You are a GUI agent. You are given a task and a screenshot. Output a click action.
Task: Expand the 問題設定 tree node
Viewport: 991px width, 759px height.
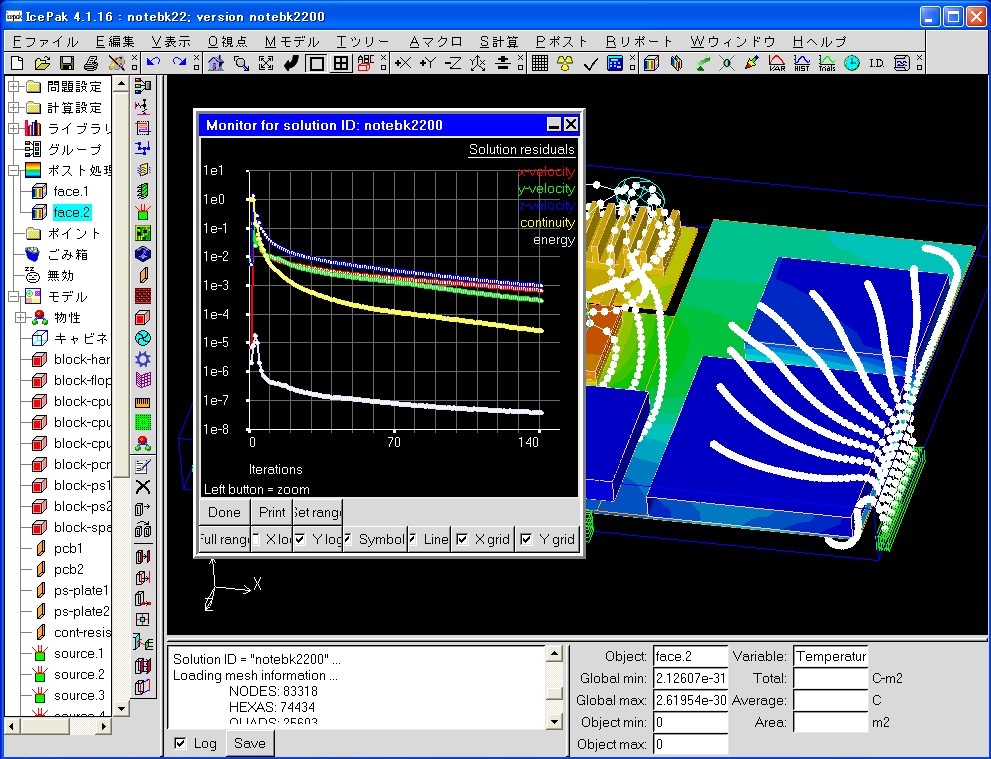pyautogui.click(x=13, y=87)
